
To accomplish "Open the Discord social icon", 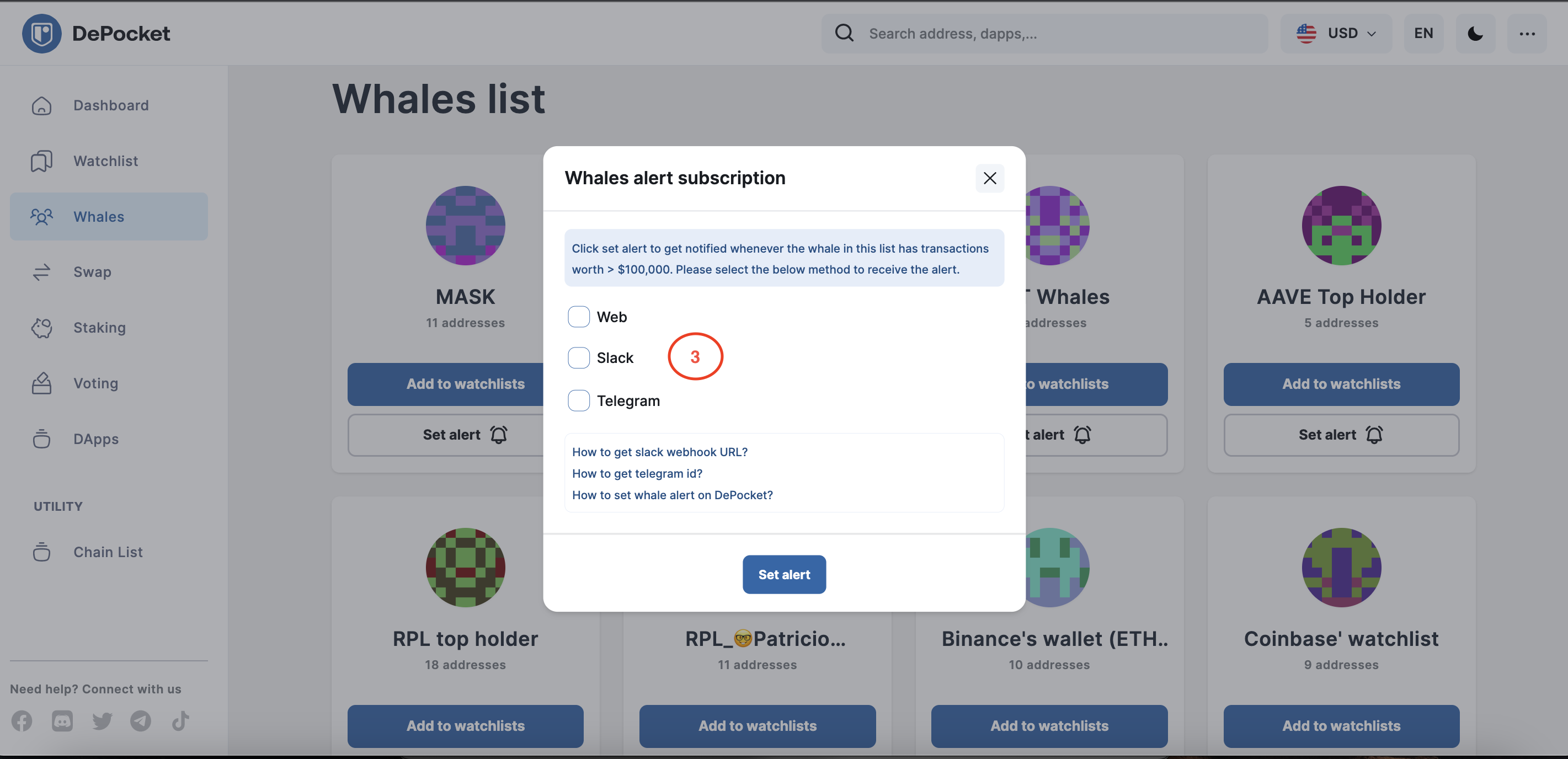I will 62,720.
